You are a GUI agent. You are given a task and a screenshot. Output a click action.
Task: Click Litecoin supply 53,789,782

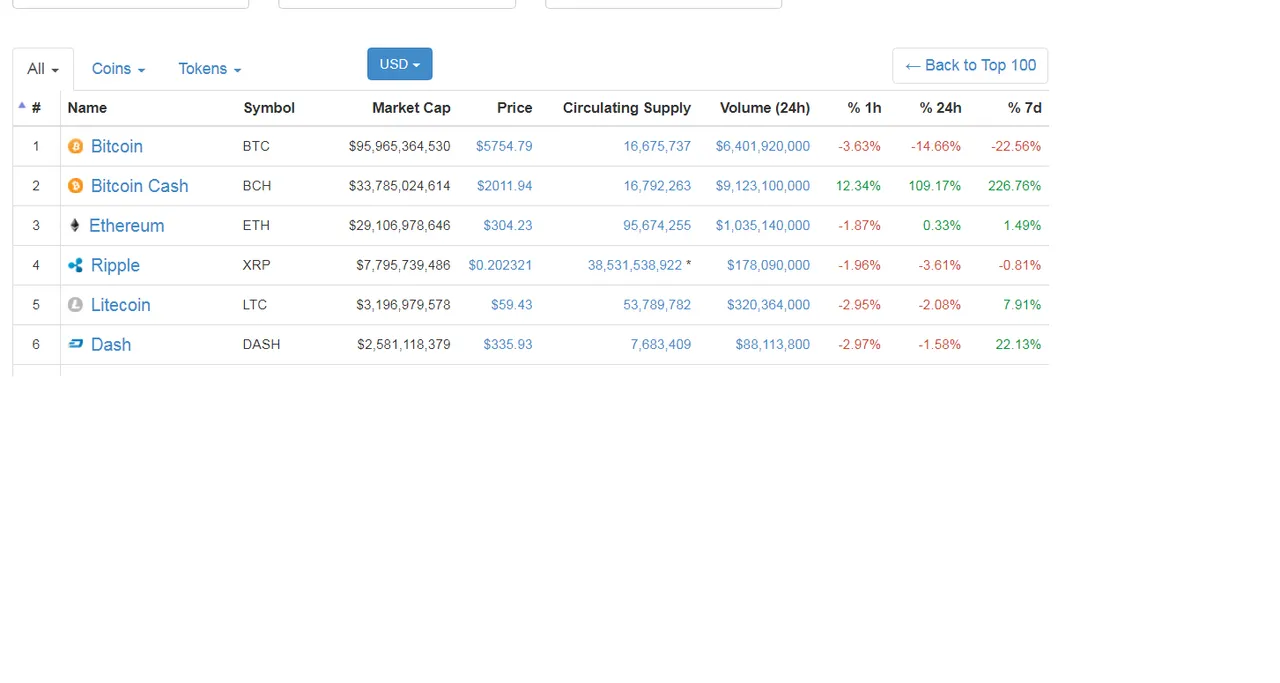tap(657, 305)
